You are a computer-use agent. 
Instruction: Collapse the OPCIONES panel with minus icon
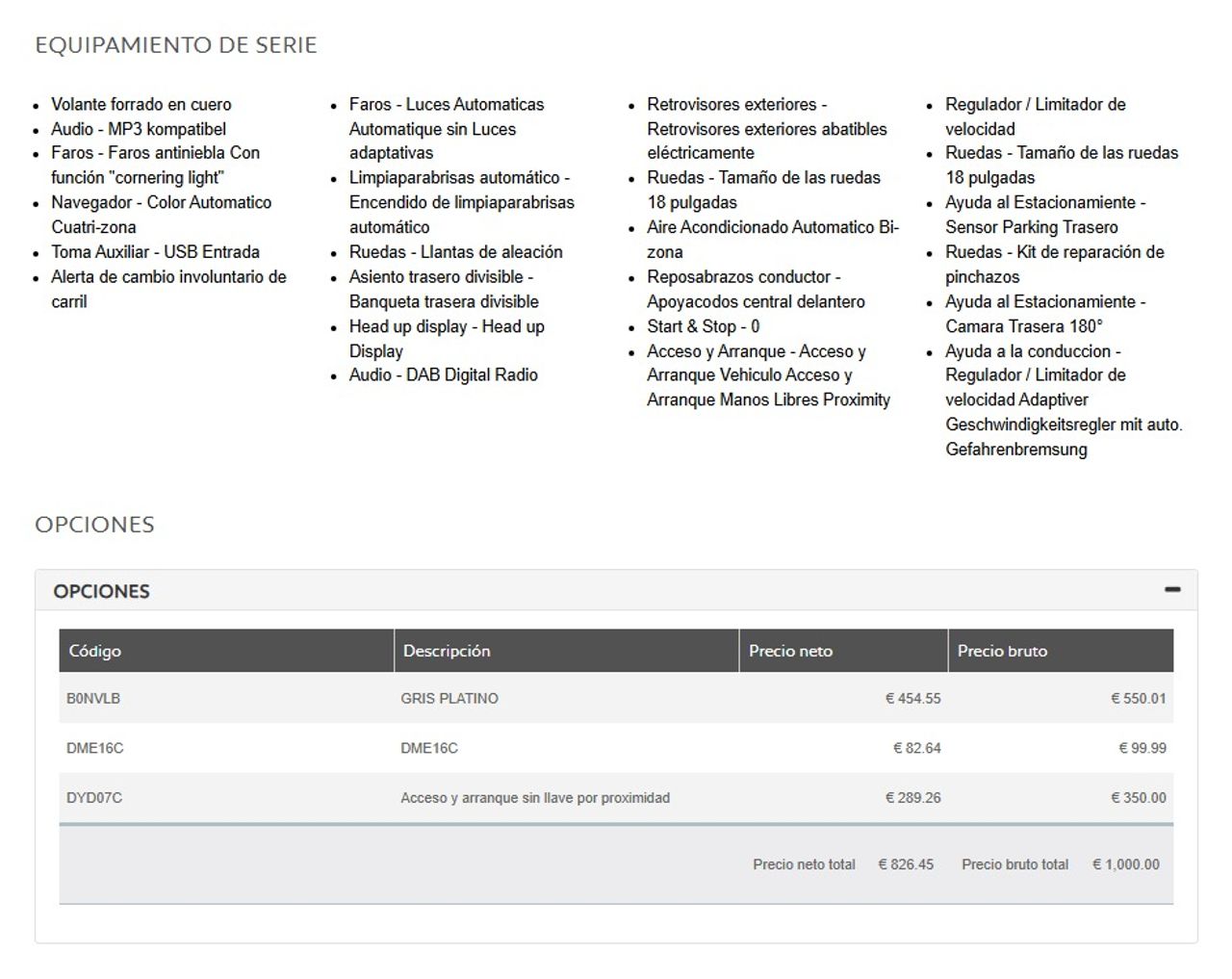pyautogui.click(x=1171, y=589)
